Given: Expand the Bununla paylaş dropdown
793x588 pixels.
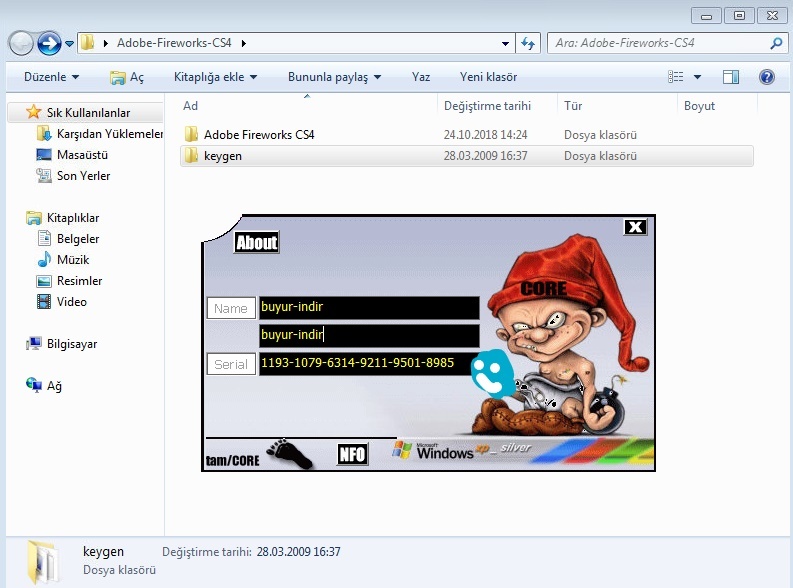Looking at the screenshot, I should point(334,77).
